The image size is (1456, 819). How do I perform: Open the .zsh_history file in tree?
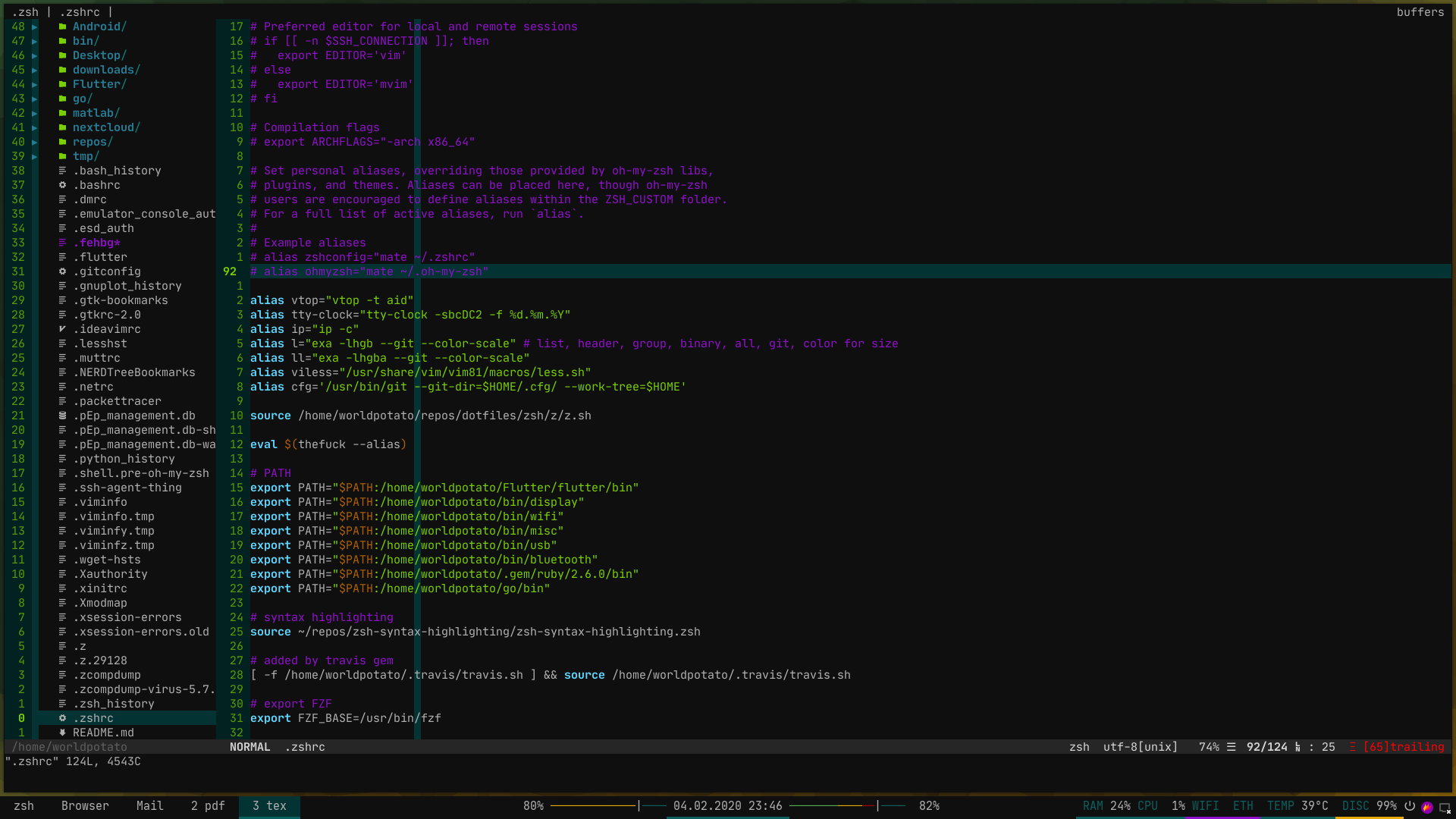pos(114,704)
